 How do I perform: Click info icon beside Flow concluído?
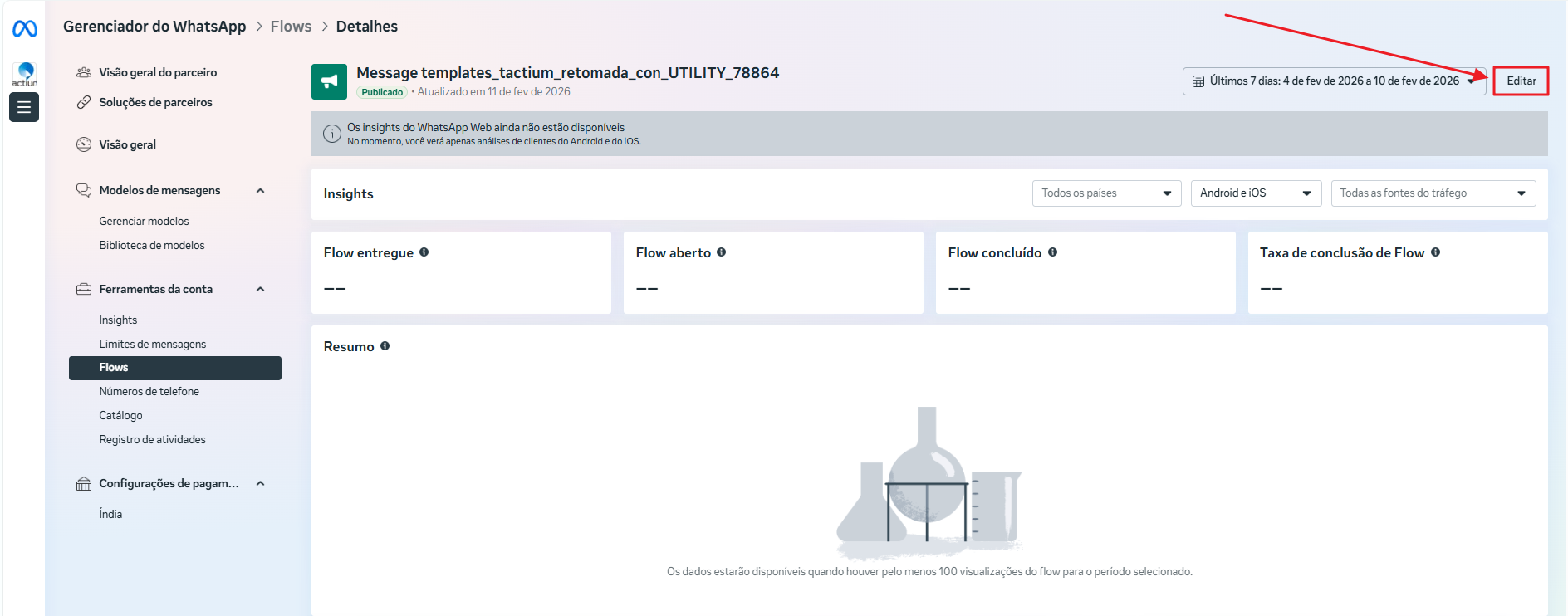[1052, 252]
